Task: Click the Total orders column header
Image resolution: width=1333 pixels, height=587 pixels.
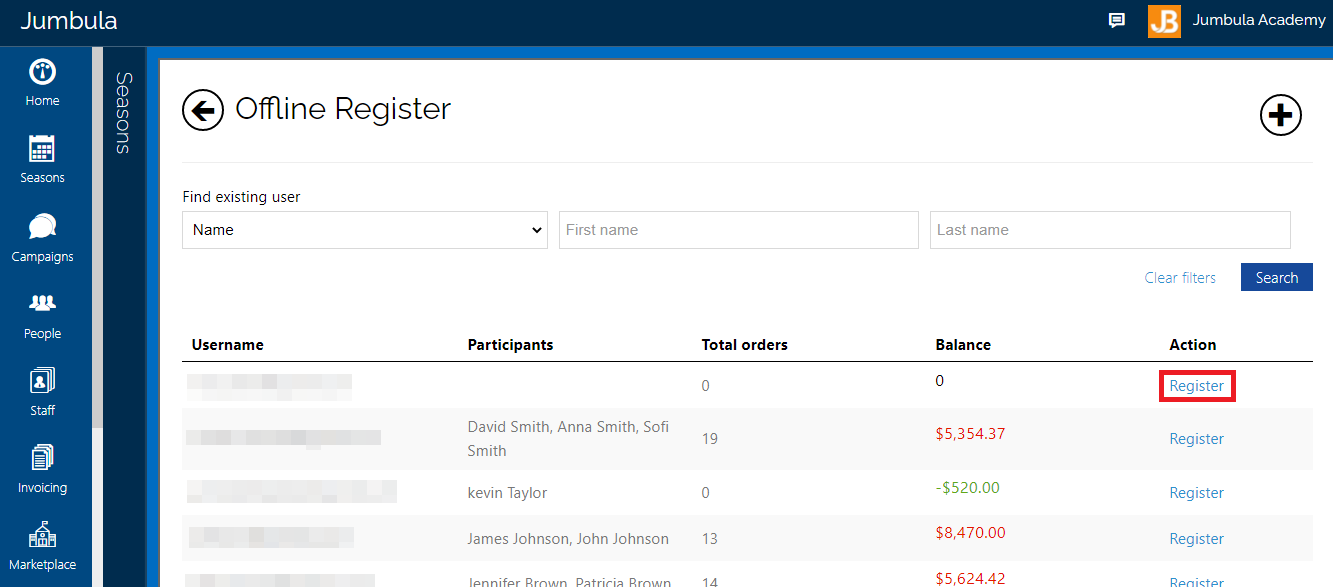Action: (x=745, y=345)
